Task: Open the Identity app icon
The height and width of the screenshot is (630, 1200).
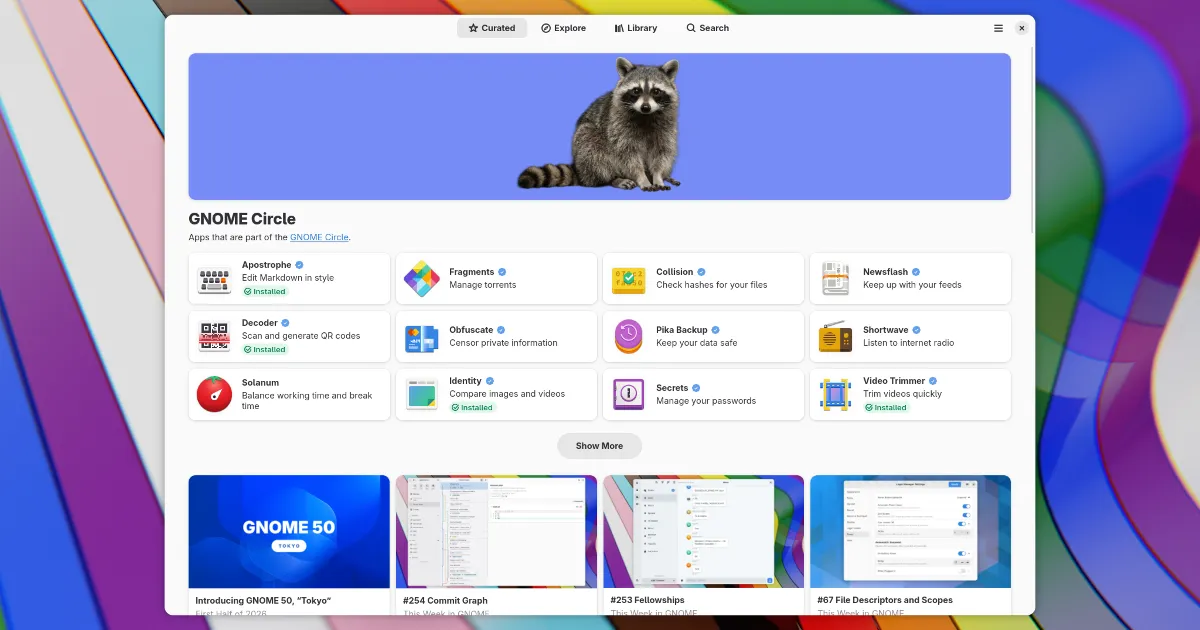Action: coord(422,394)
